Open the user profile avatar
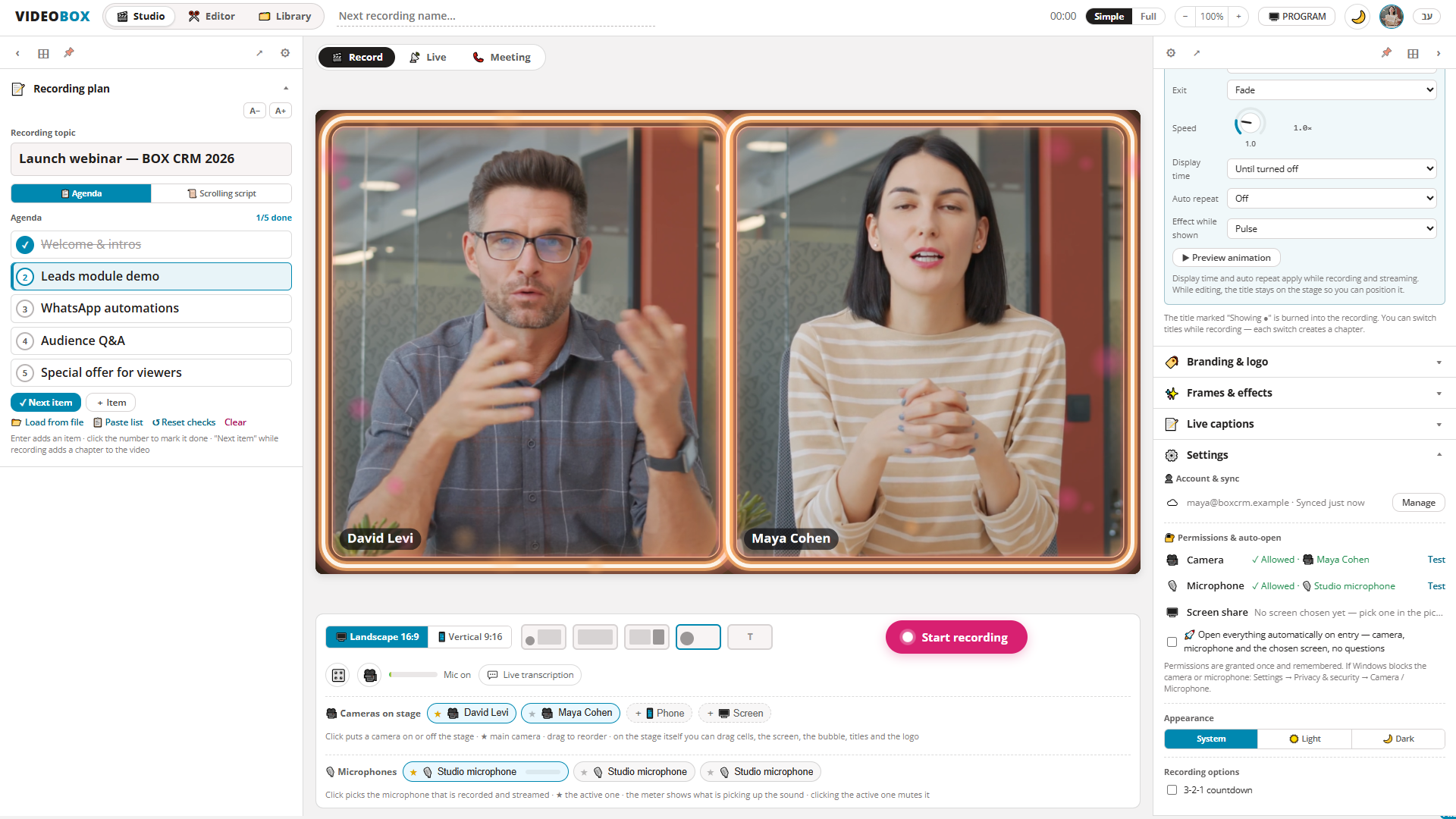 [1391, 16]
